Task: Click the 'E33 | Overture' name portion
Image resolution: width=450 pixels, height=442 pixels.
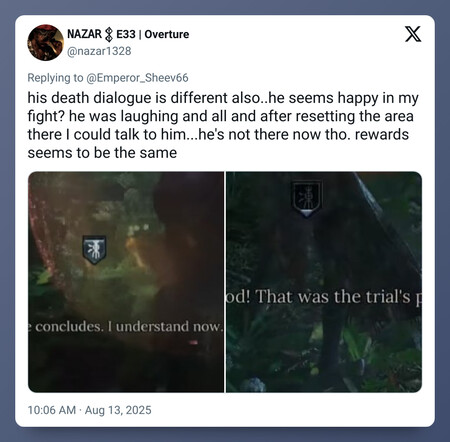Action: click(153, 34)
